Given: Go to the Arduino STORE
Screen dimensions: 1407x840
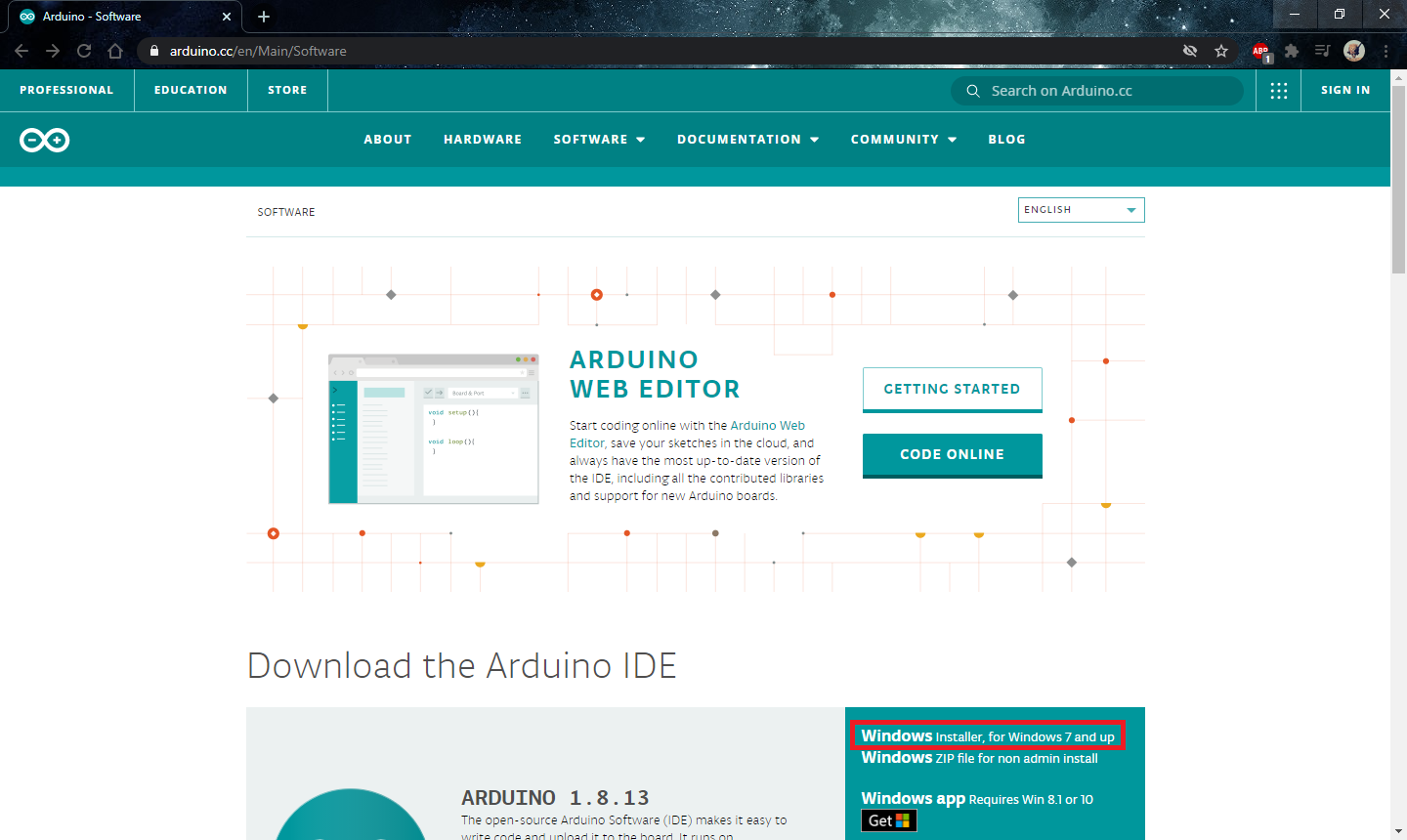Looking at the screenshot, I should click(287, 90).
